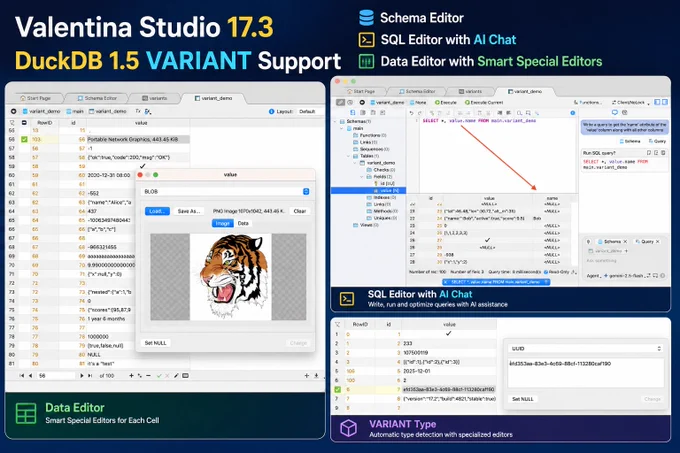Go to next record arrow

82,376
